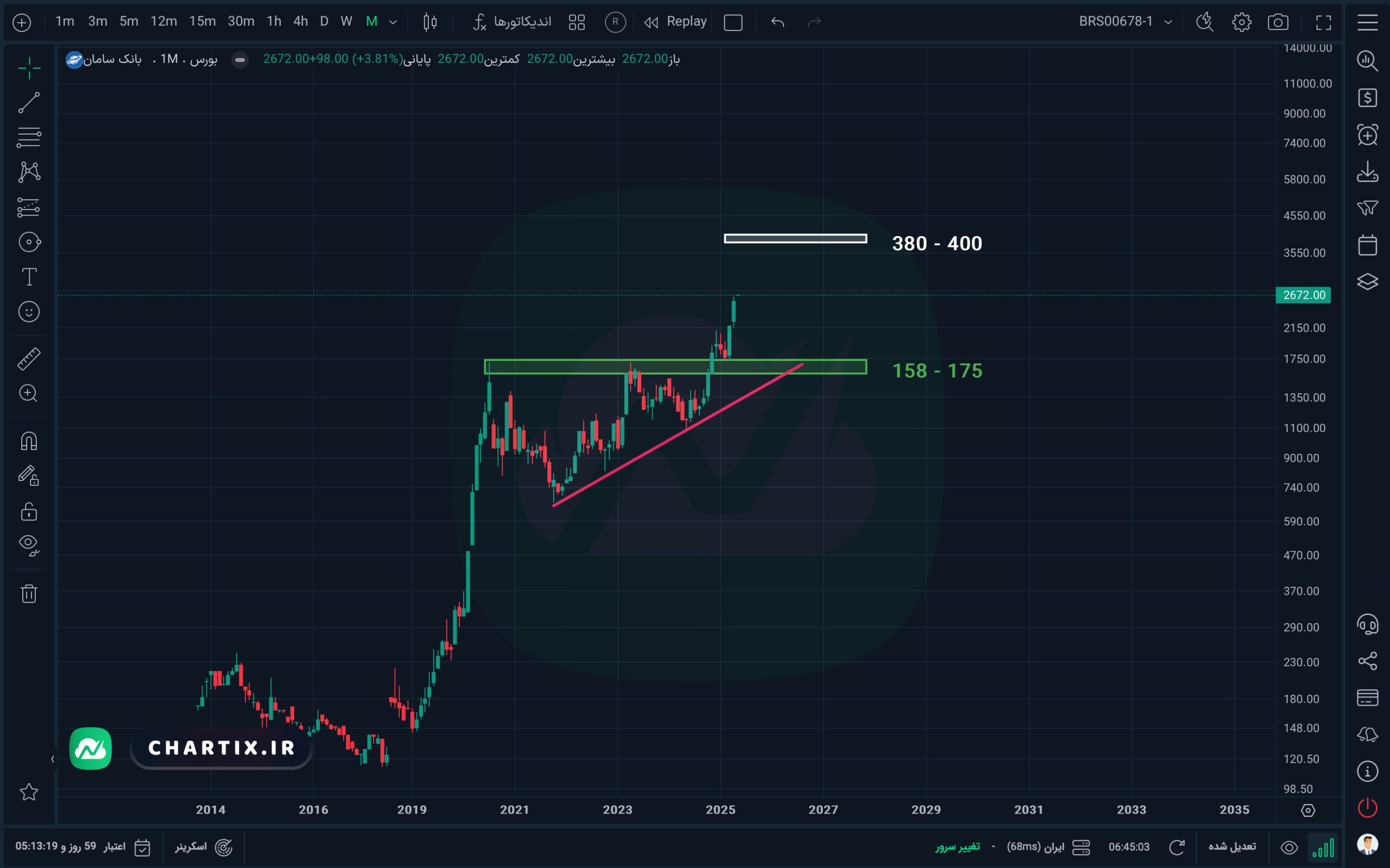Toggle lock all drawings padlock
This screenshot has width=1390, height=868.
29,511
